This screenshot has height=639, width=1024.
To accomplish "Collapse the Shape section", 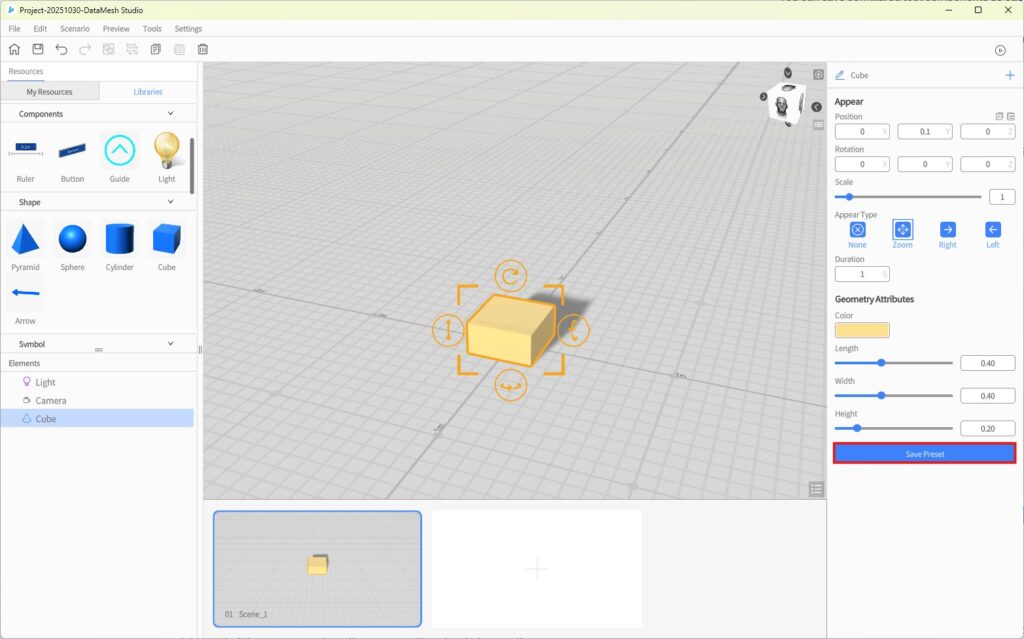I will (x=170, y=202).
